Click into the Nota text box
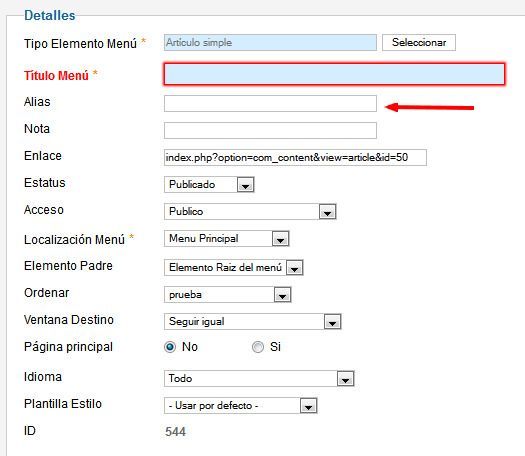Image resolution: width=525 pixels, height=456 pixels. (x=270, y=130)
